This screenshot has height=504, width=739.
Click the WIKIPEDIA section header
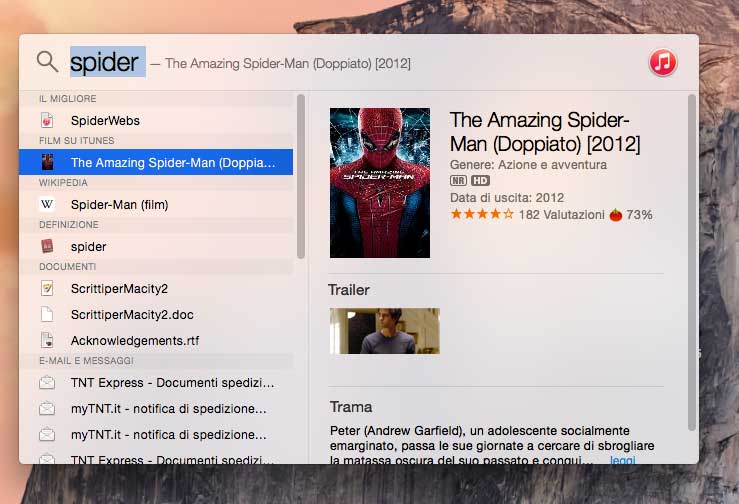[x=63, y=182]
